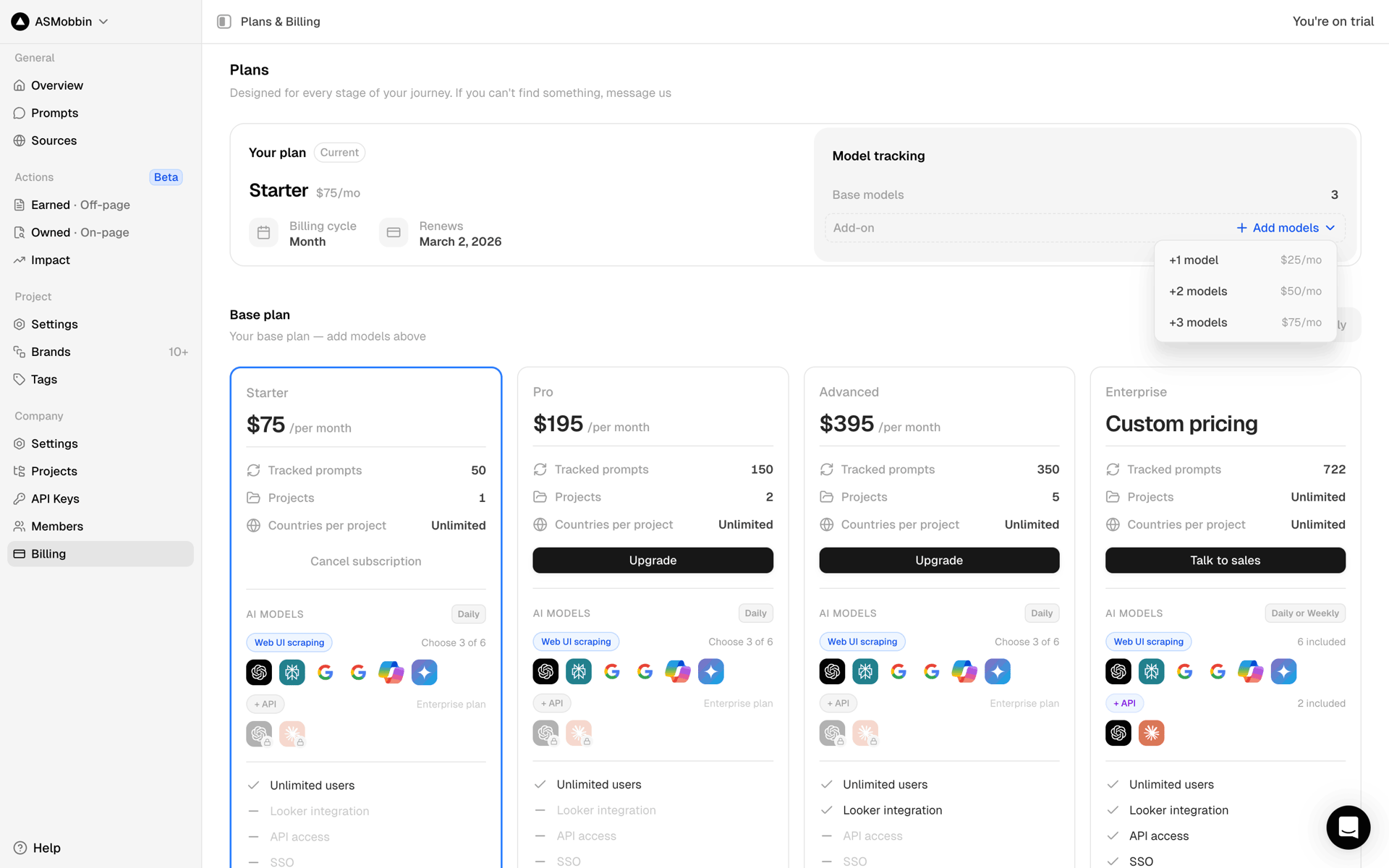
Task: Click the You're on trial label
Action: pos(1333,22)
